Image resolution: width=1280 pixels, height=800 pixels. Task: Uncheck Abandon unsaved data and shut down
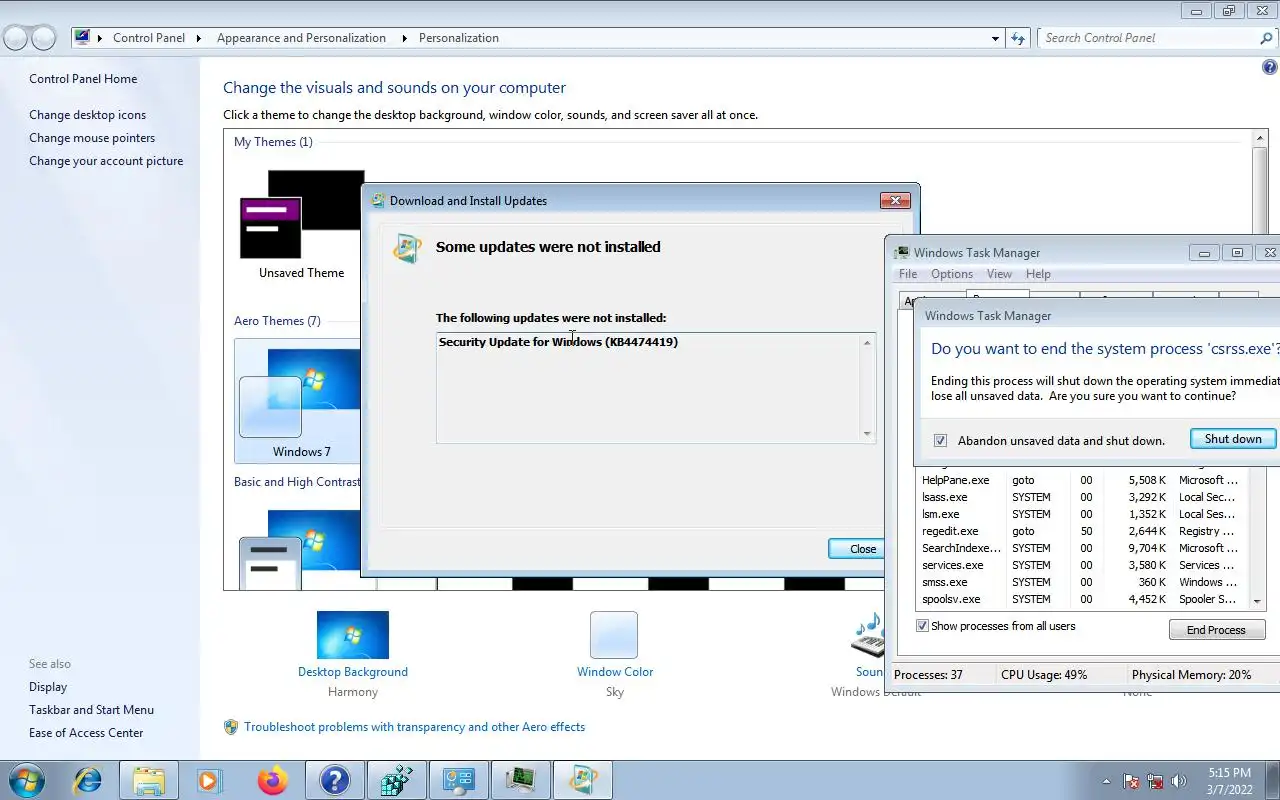click(940, 440)
